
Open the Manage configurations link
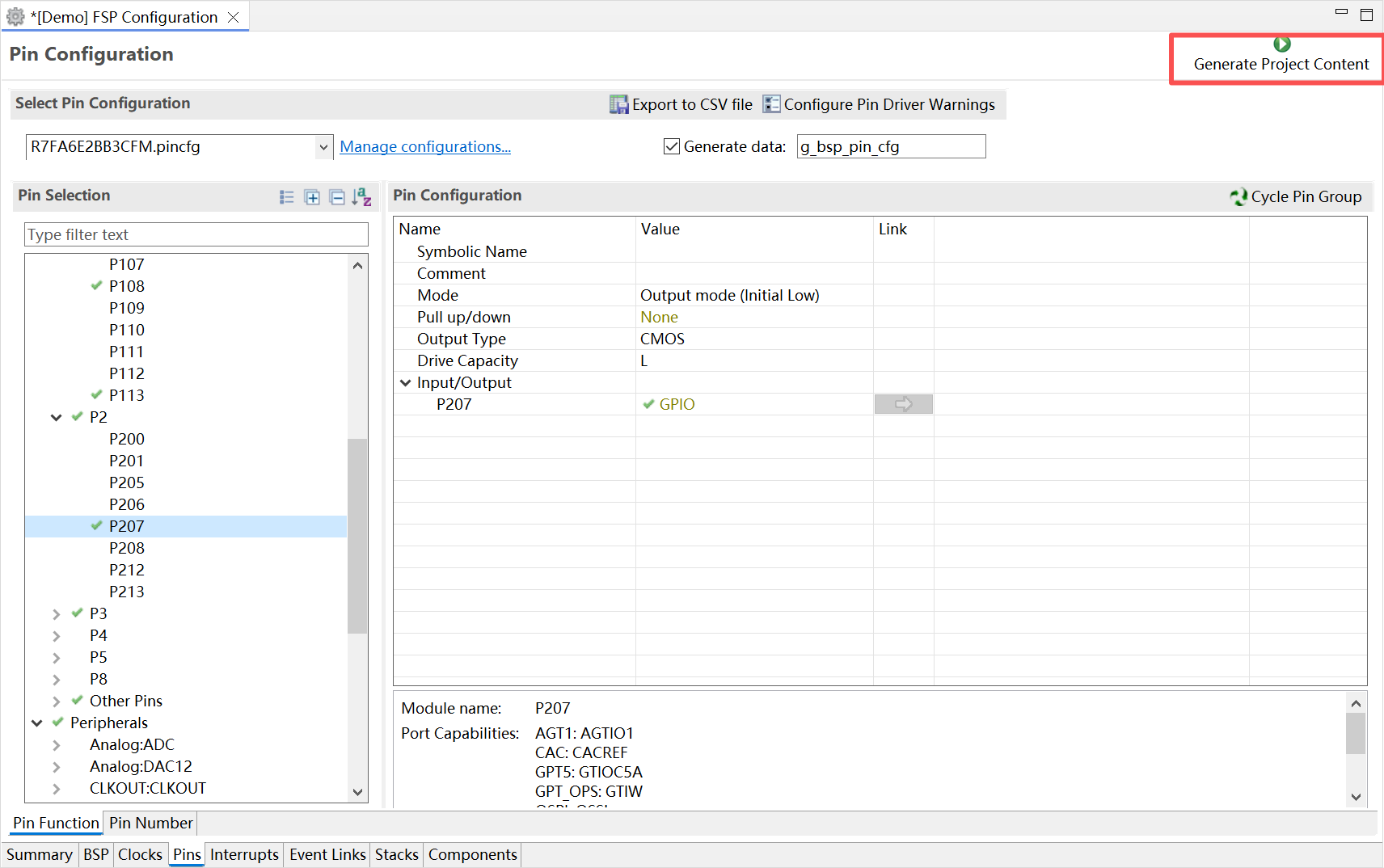click(425, 146)
